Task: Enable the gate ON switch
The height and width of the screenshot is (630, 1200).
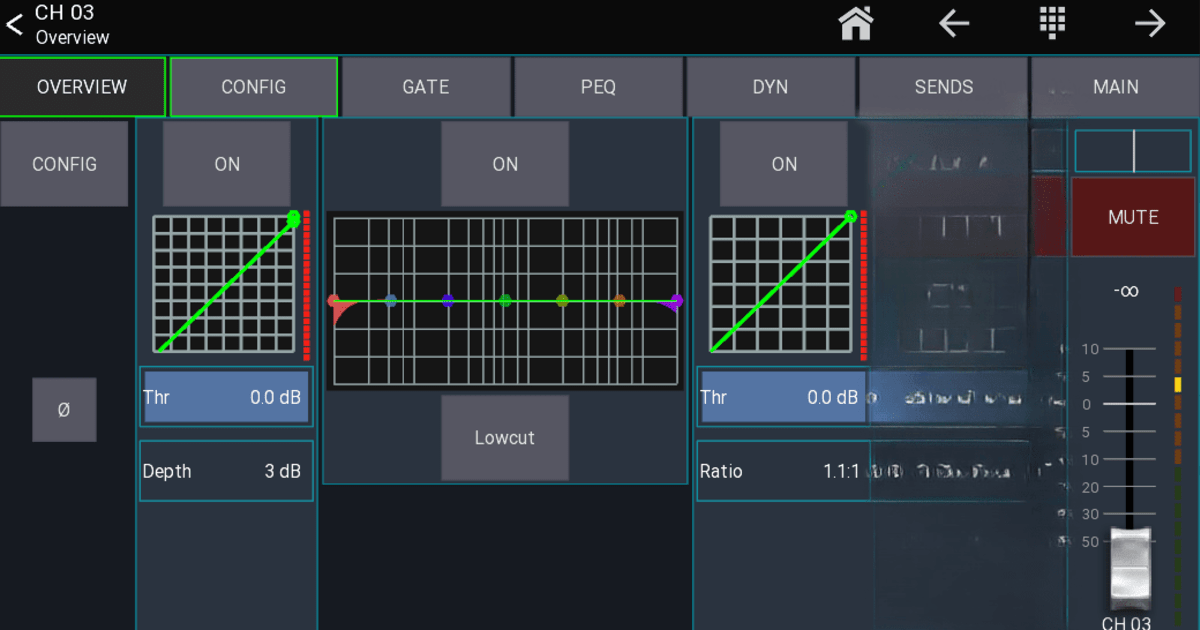Action: pos(226,163)
